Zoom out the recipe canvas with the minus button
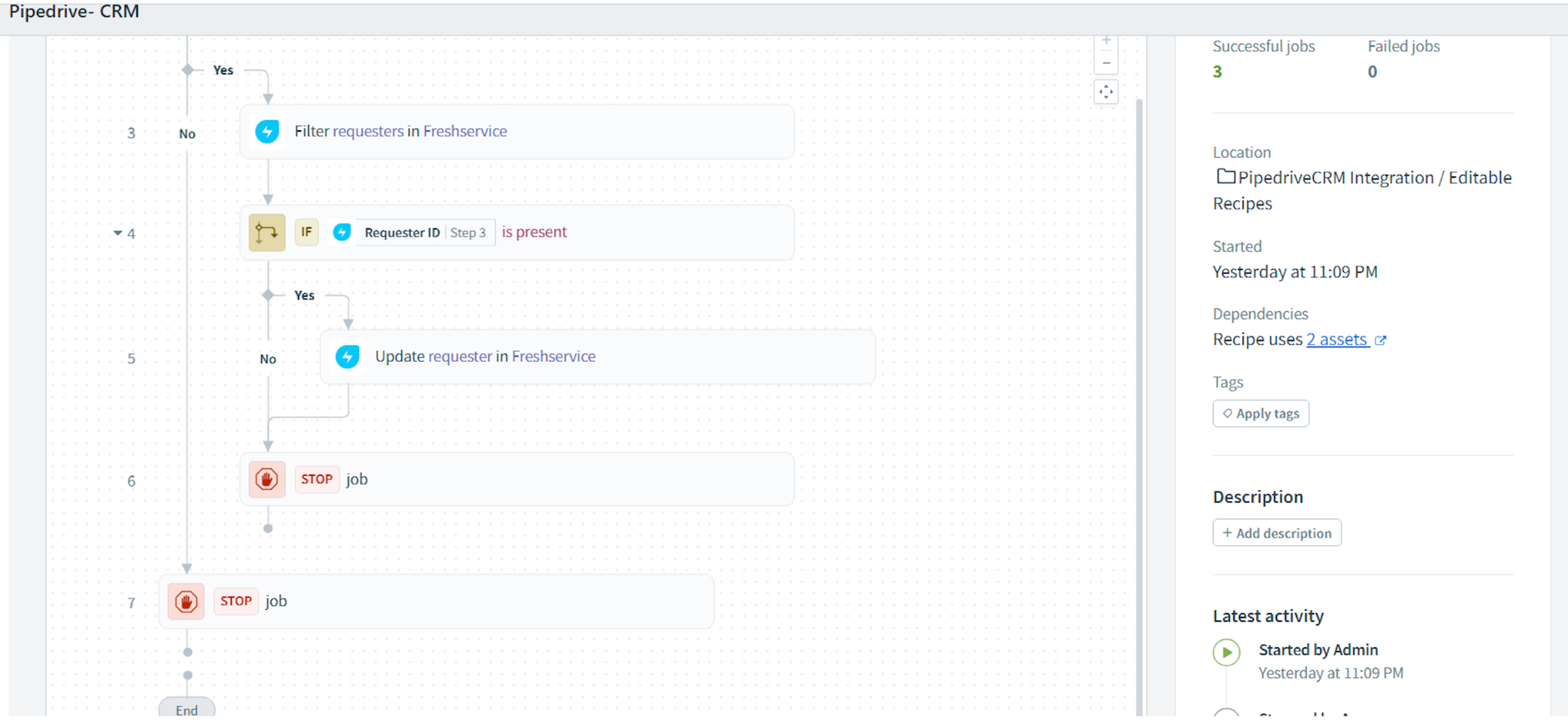 point(1106,64)
